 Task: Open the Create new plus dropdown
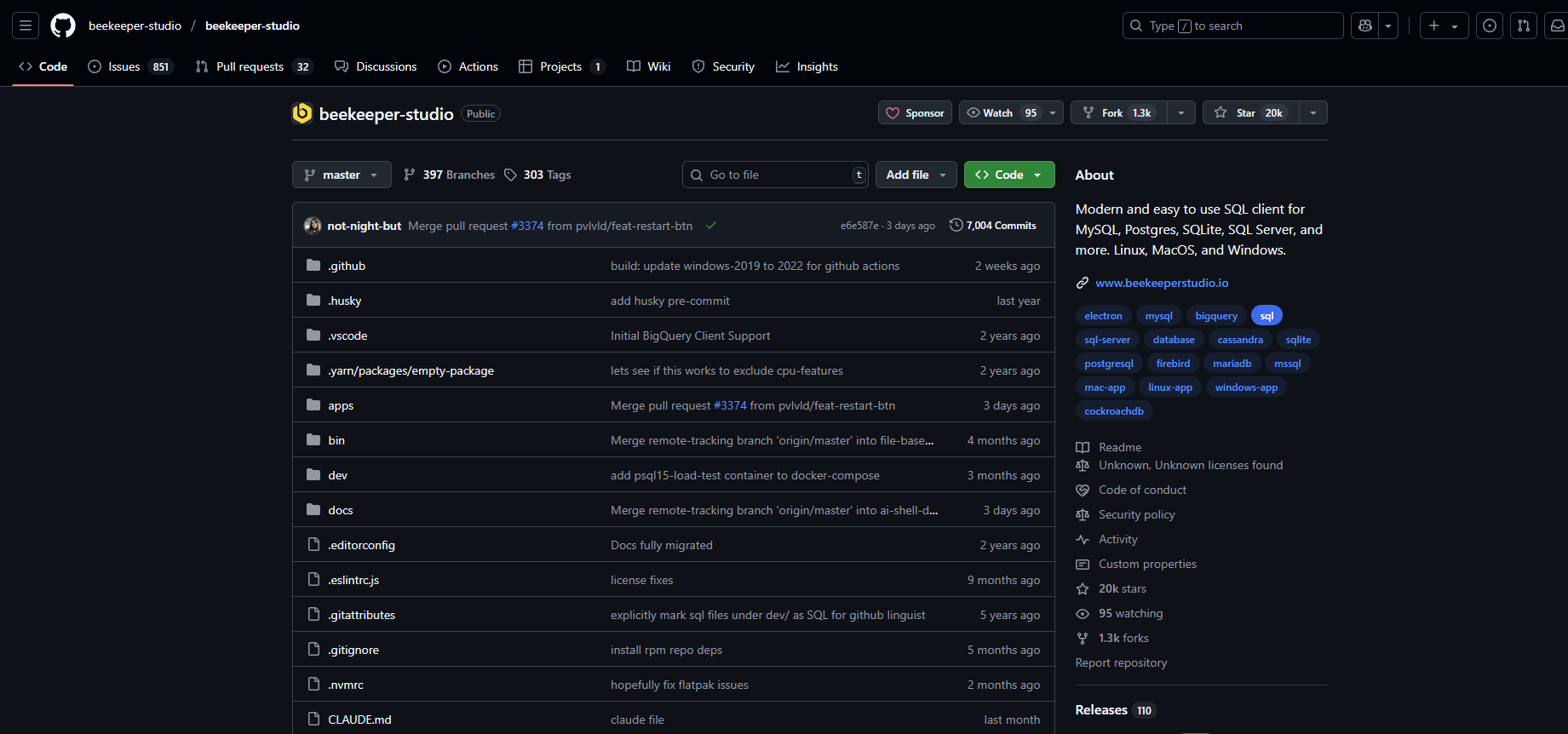[1444, 26]
